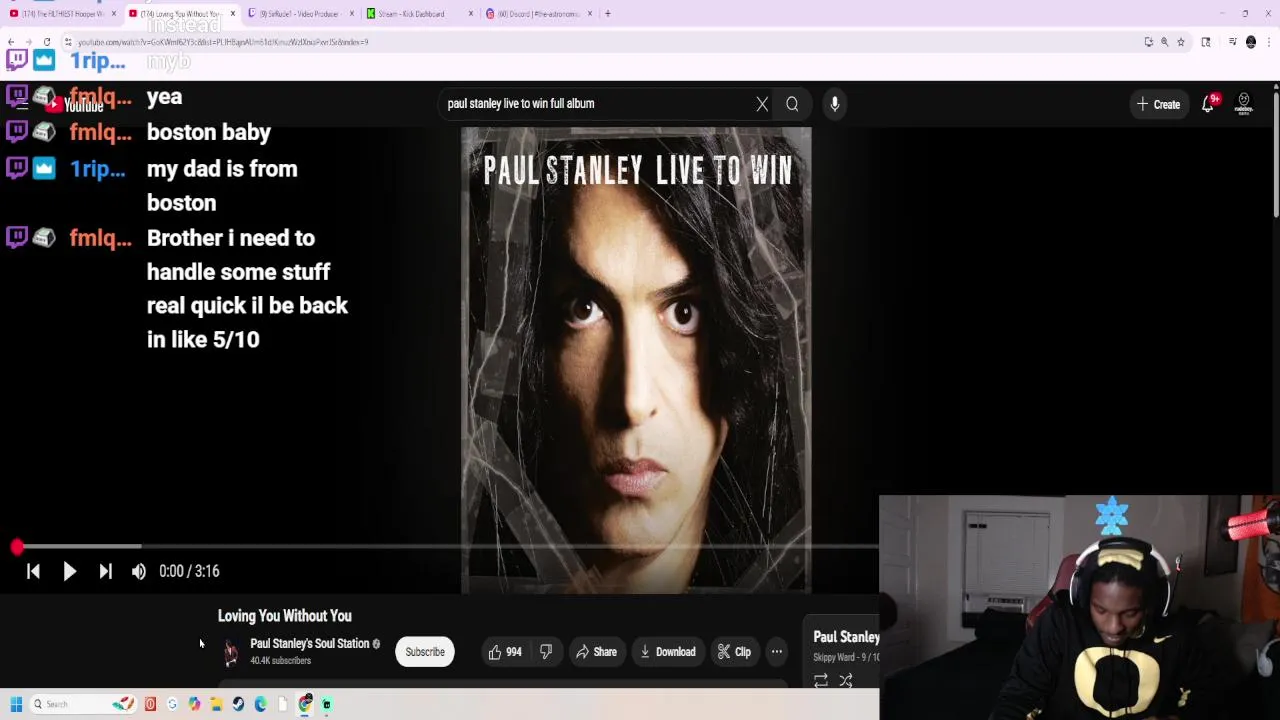Click the video title Loving You Without You
Screen dimensions: 1280x720
(x=285, y=616)
